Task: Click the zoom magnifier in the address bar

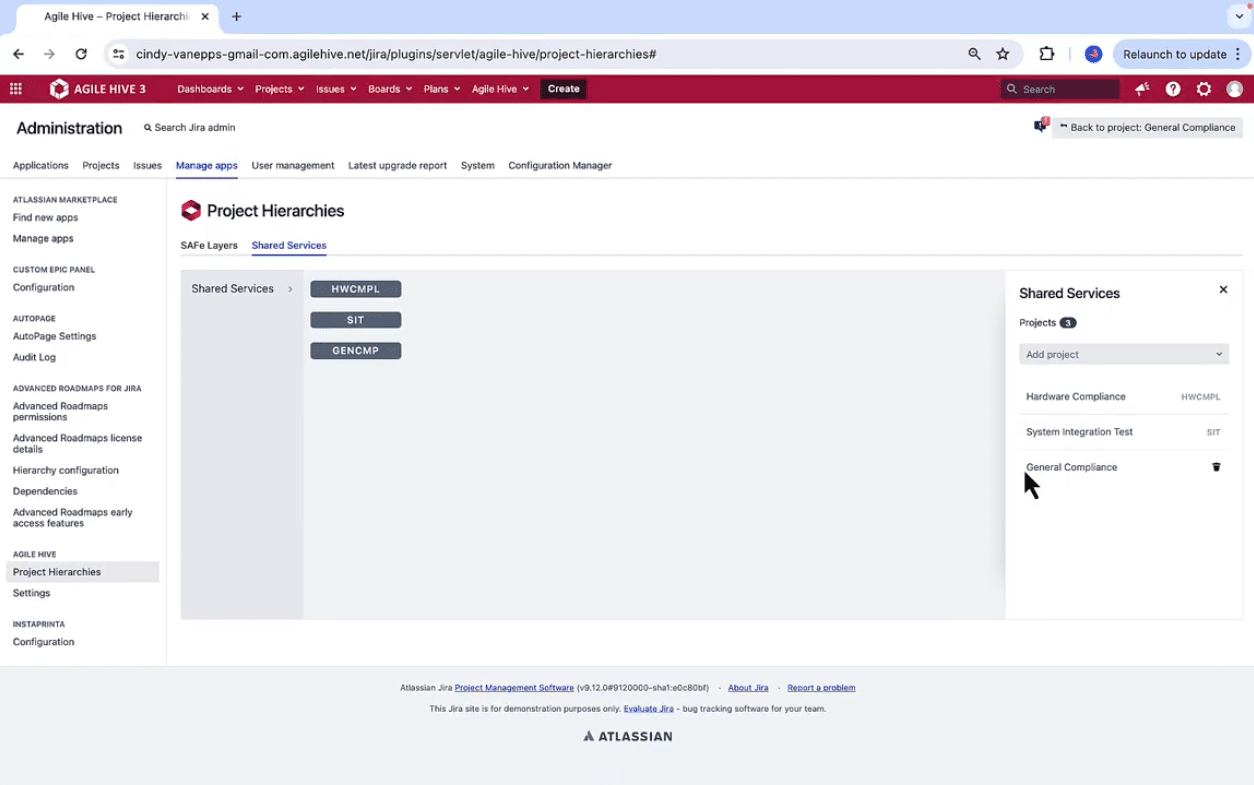Action: pyautogui.click(x=974, y=54)
